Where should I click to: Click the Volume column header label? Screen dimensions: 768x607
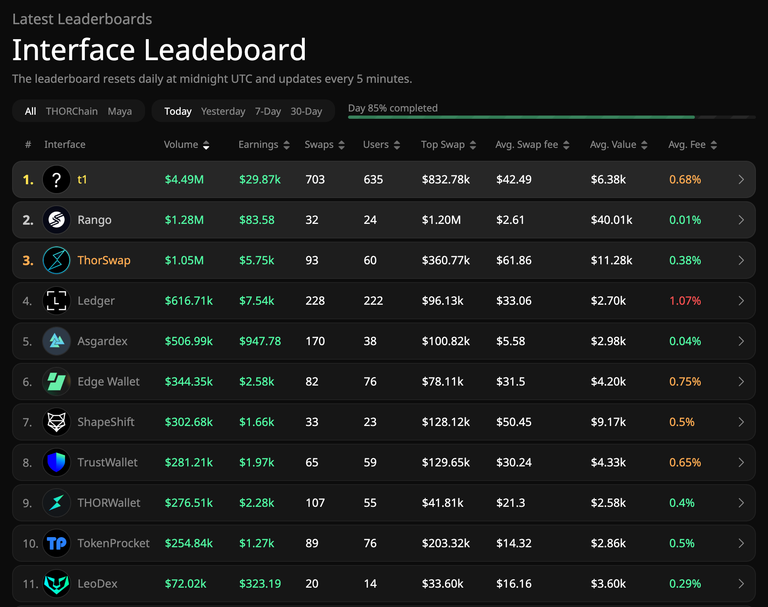[181, 145]
